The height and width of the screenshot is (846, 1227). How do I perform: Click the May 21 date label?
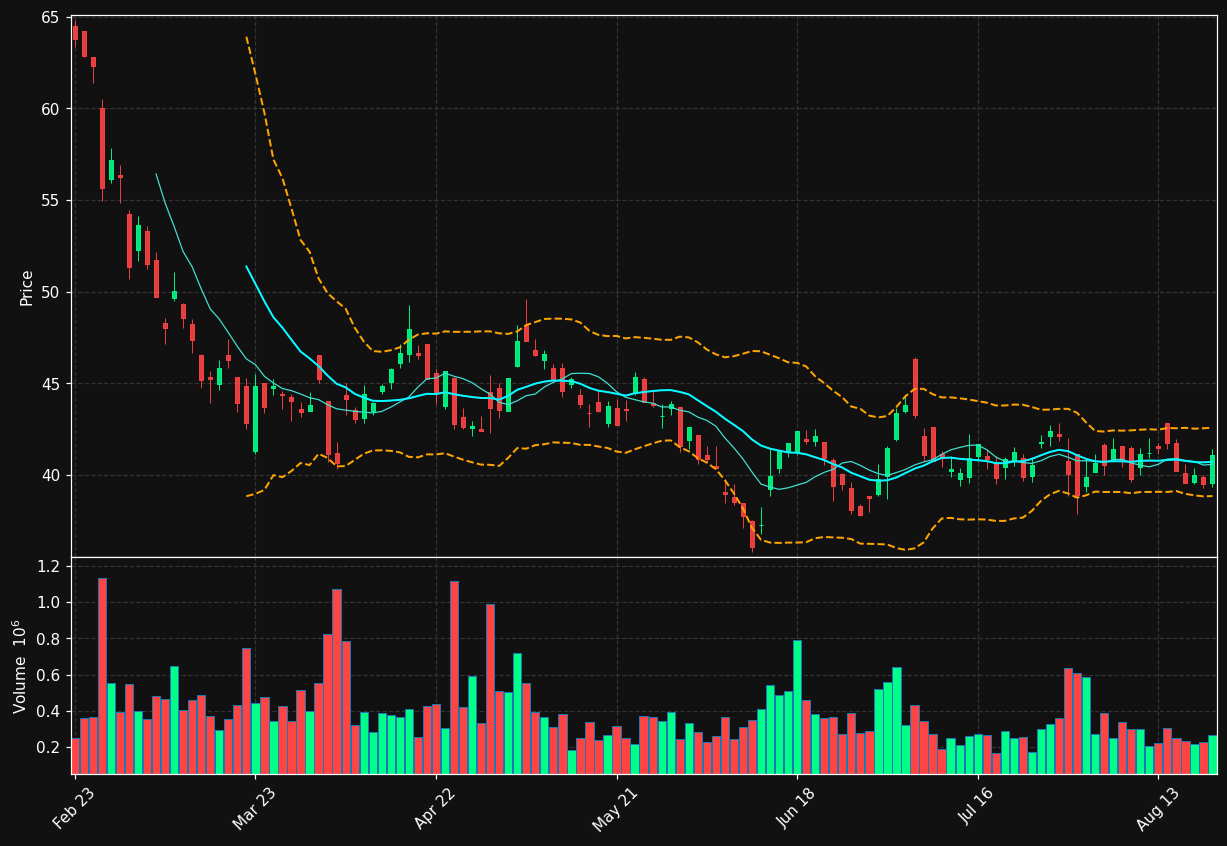click(614, 808)
